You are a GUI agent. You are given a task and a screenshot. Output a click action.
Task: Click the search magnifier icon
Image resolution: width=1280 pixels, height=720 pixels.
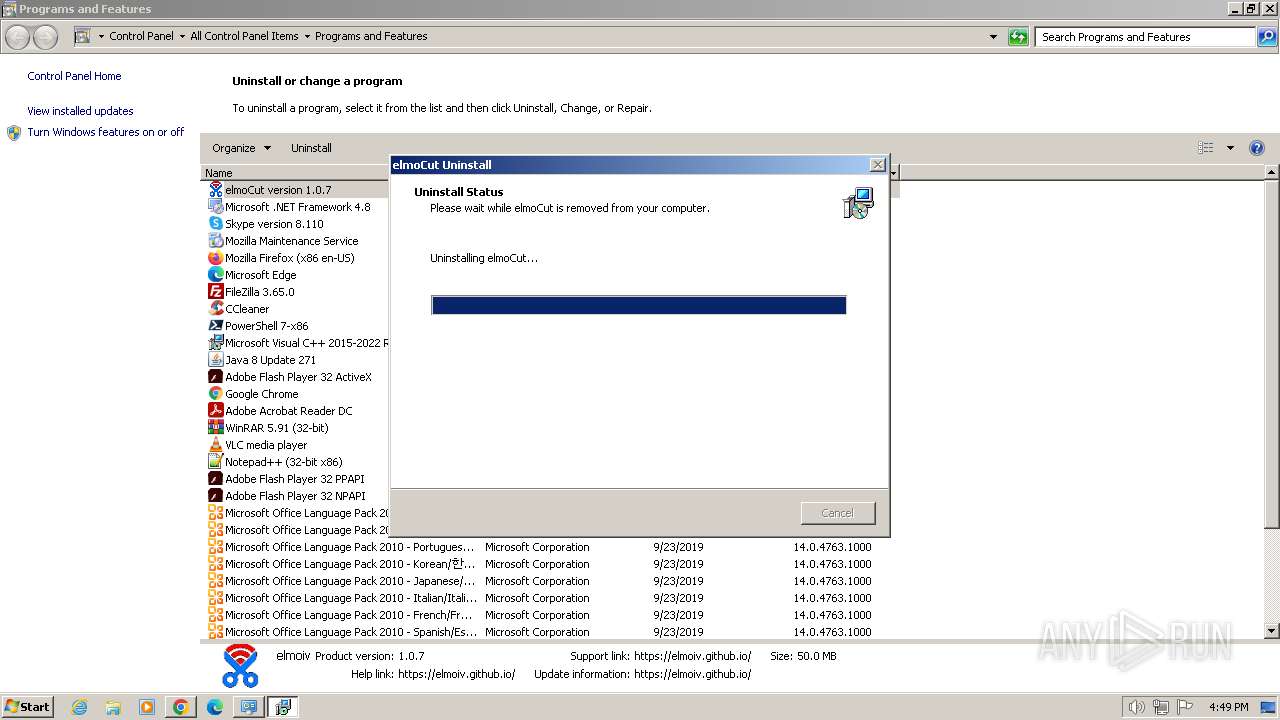1267,37
